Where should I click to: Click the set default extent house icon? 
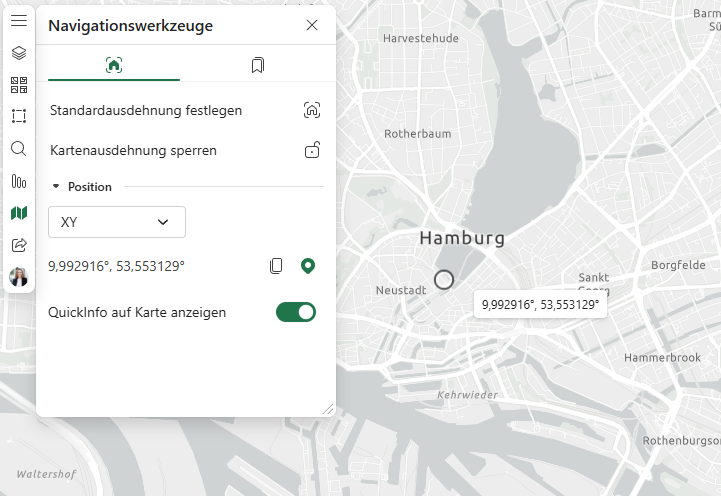(x=312, y=110)
